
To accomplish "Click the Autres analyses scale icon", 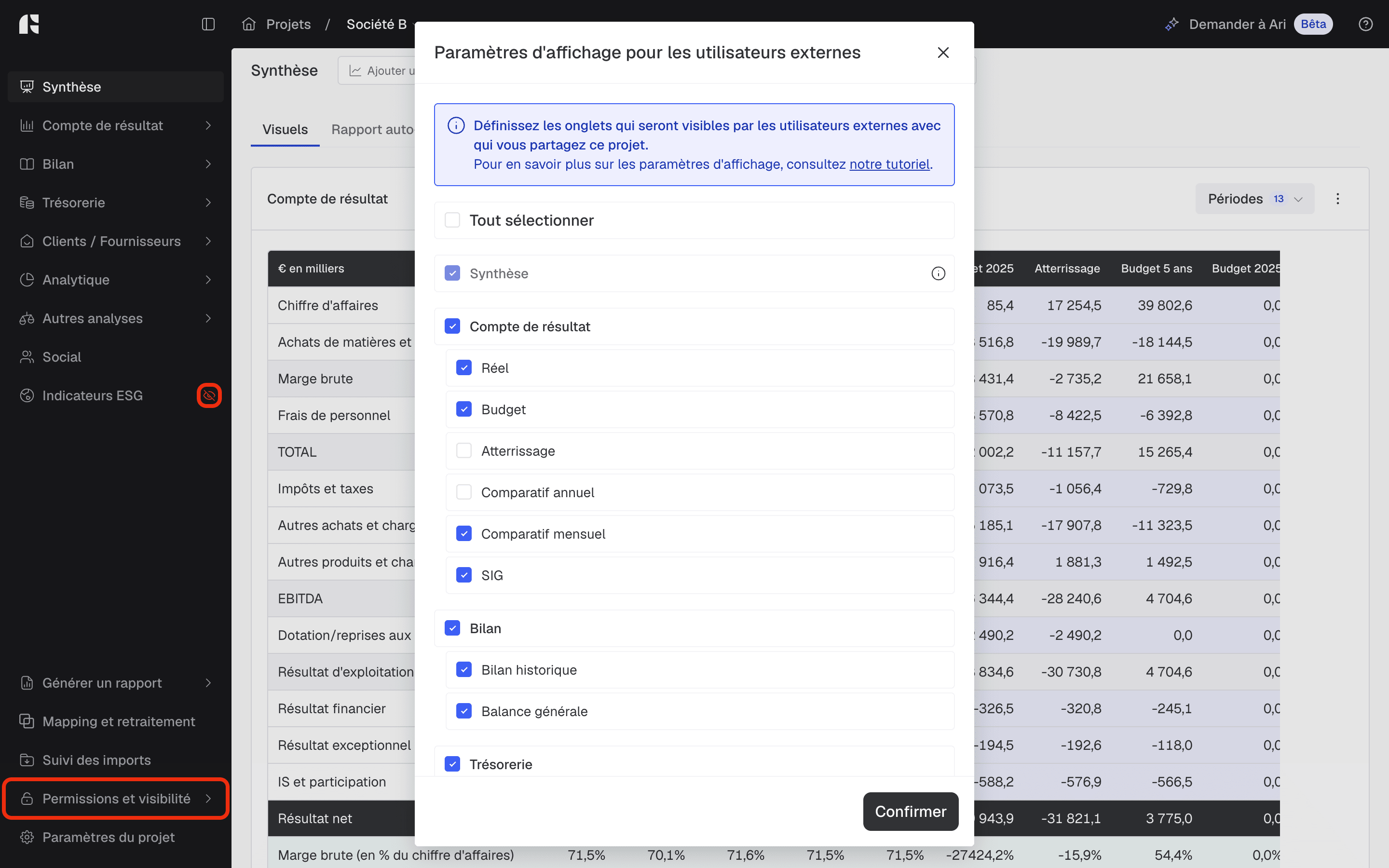I will [27, 319].
